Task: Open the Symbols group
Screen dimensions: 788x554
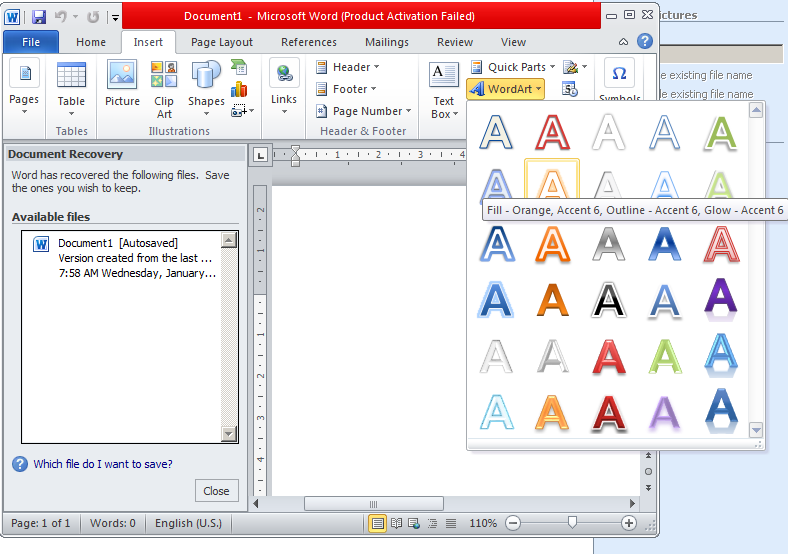Action: tap(619, 80)
